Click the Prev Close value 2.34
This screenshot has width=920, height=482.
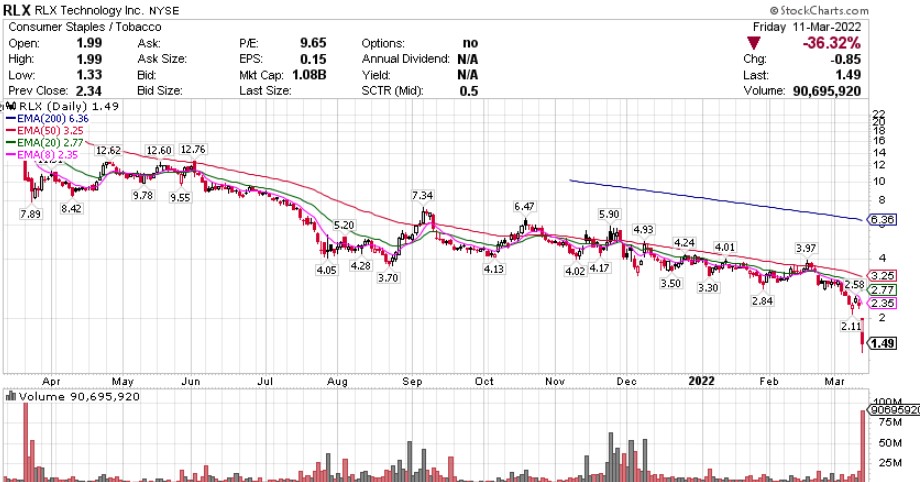tap(89, 91)
